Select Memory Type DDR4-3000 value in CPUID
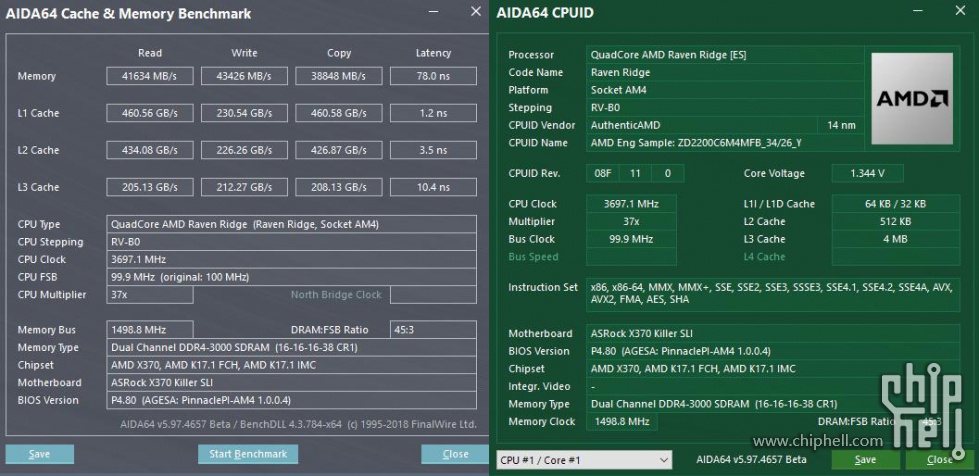The image size is (979, 476). point(773,404)
